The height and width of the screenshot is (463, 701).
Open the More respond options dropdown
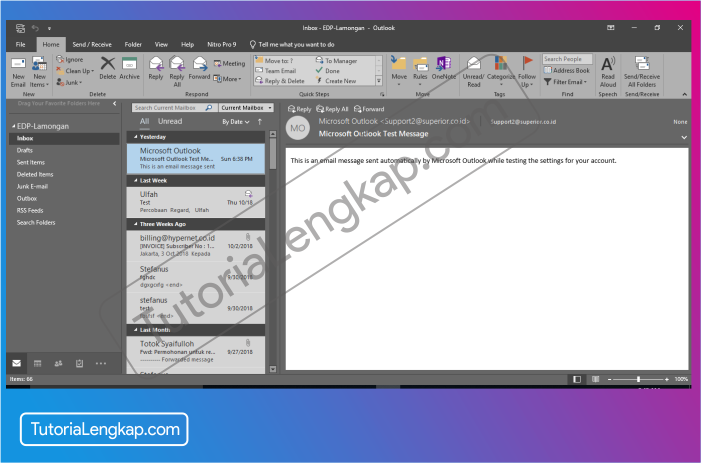click(x=228, y=79)
